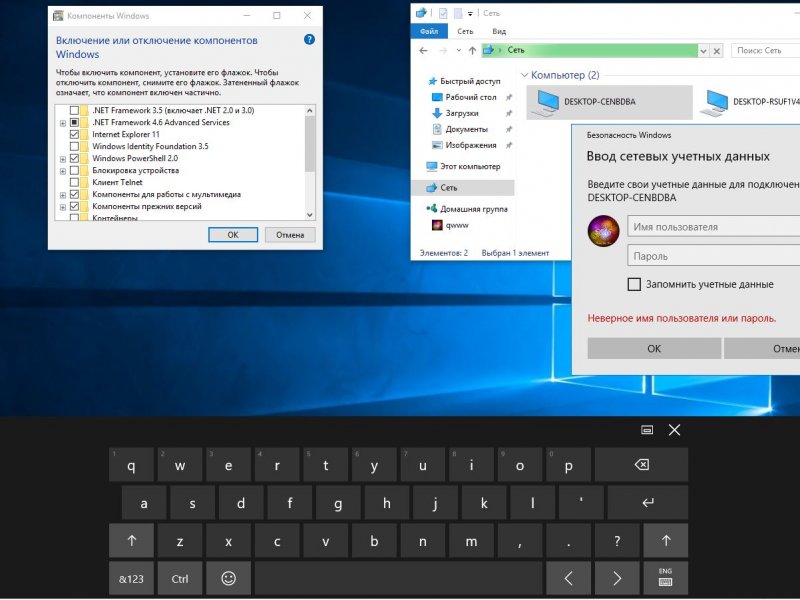Open the emoji panel on touch keyboard
The height and width of the screenshot is (600, 800).
tap(229, 579)
